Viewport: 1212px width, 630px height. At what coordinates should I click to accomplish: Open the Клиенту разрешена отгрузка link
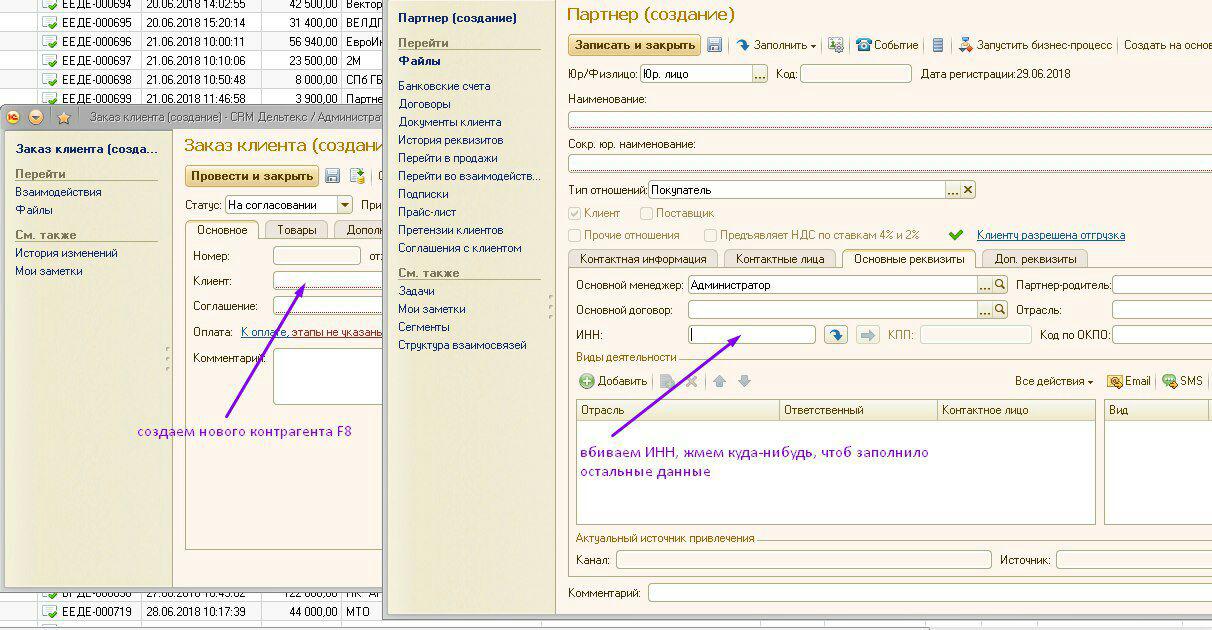coord(1050,235)
